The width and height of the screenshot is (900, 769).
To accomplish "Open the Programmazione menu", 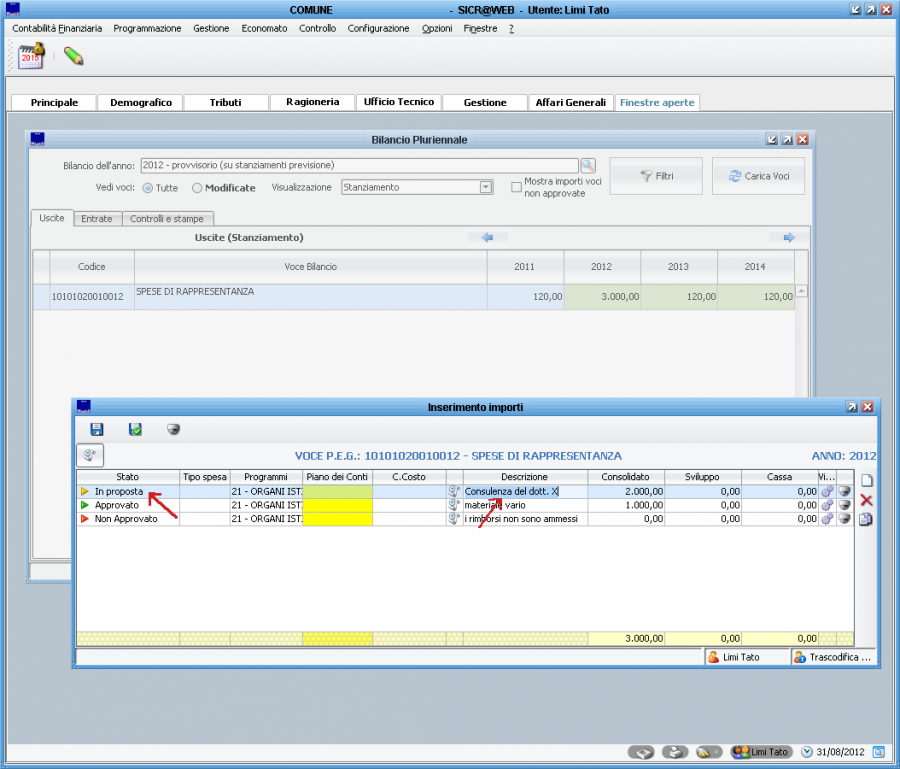I will pyautogui.click(x=147, y=29).
